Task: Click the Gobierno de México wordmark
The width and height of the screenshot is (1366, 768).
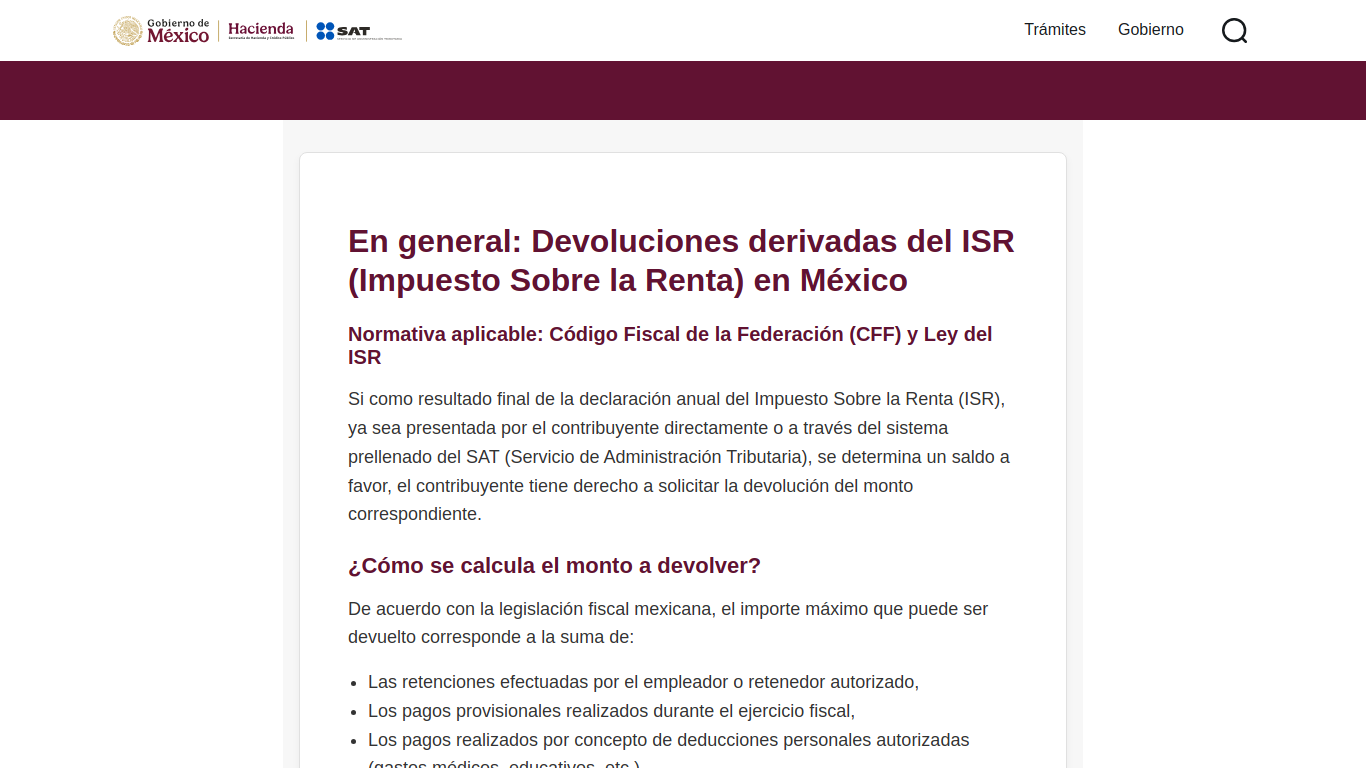Action: click(x=178, y=31)
